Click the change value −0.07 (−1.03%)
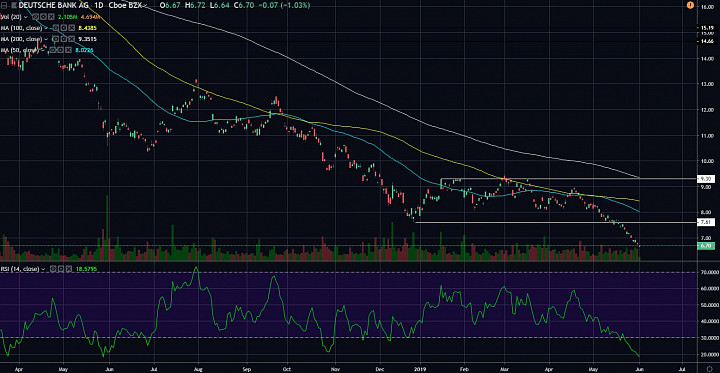The width and height of the screenshot is (720, 373). [x=283, y=6]
